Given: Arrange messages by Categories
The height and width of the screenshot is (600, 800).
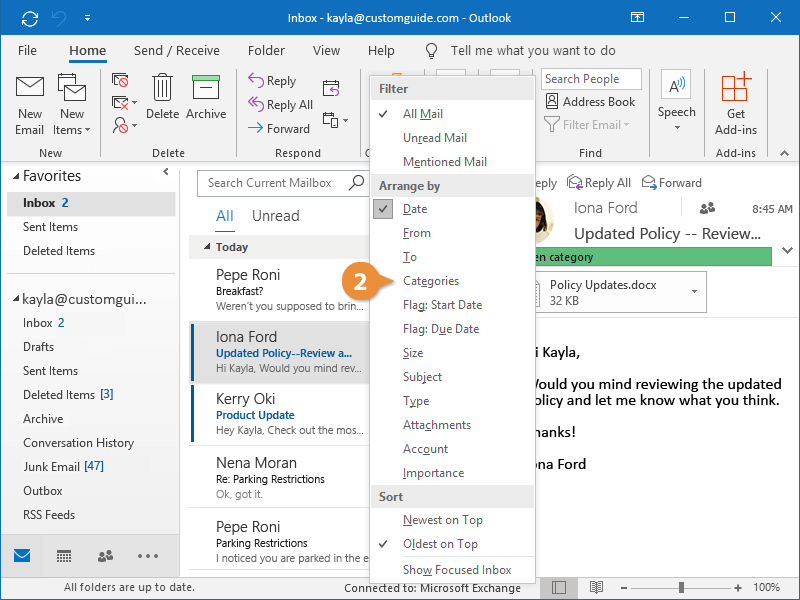Looking at the screenshot, I should pos(452,281).
